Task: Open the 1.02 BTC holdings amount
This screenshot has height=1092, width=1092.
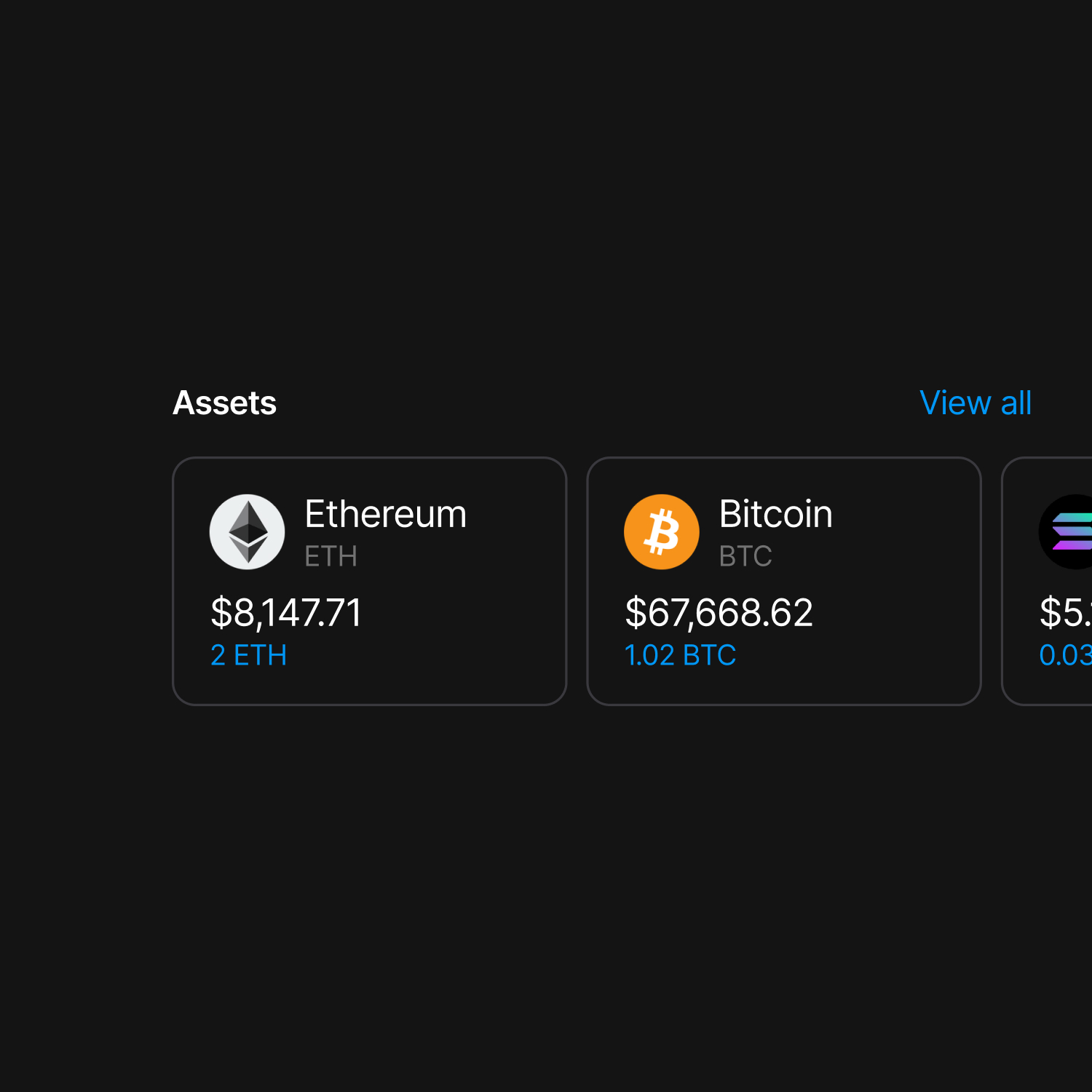Action: (680, 655)
